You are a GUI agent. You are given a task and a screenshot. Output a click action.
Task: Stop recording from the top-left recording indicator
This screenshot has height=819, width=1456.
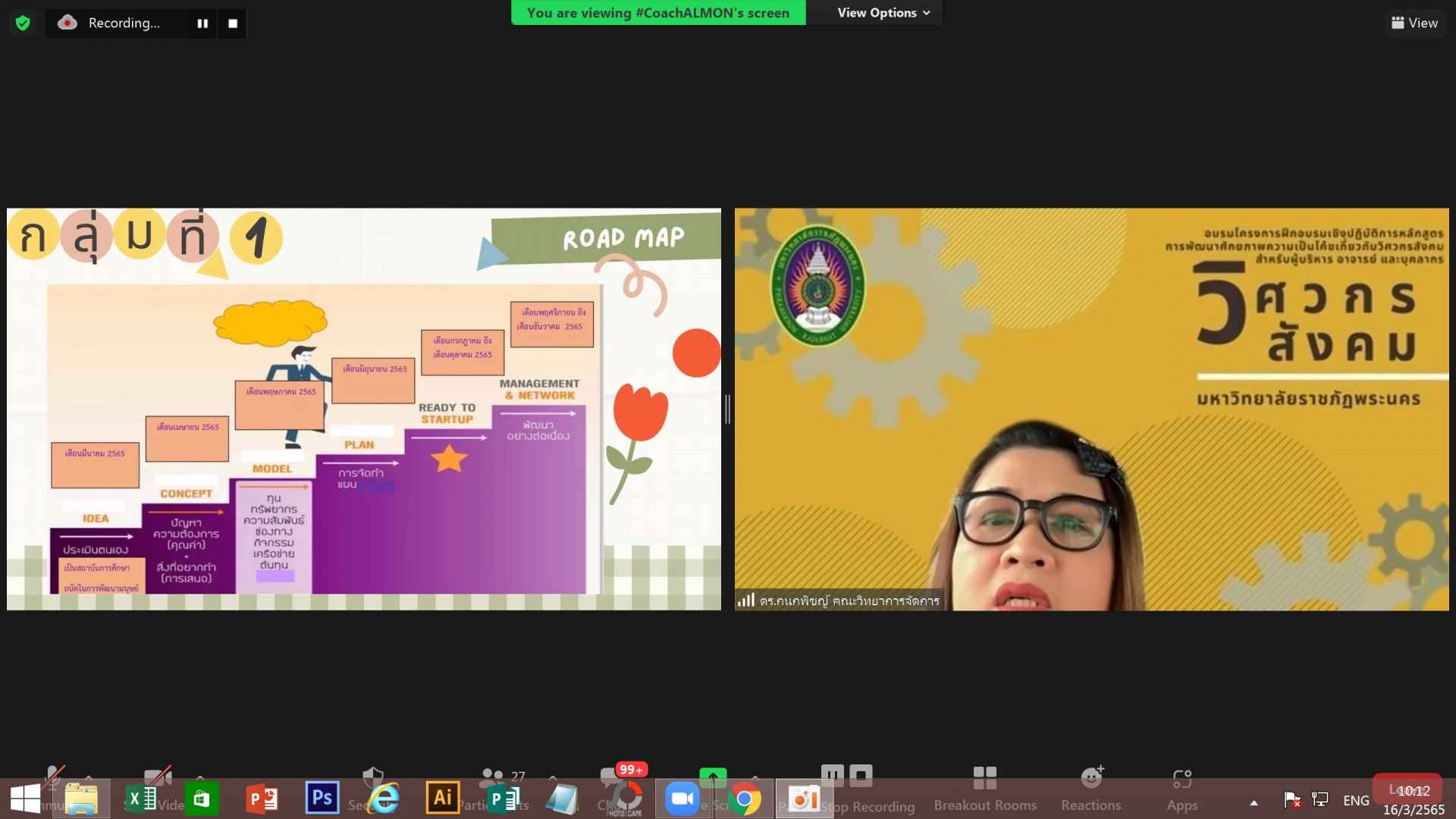click(233, 24)
